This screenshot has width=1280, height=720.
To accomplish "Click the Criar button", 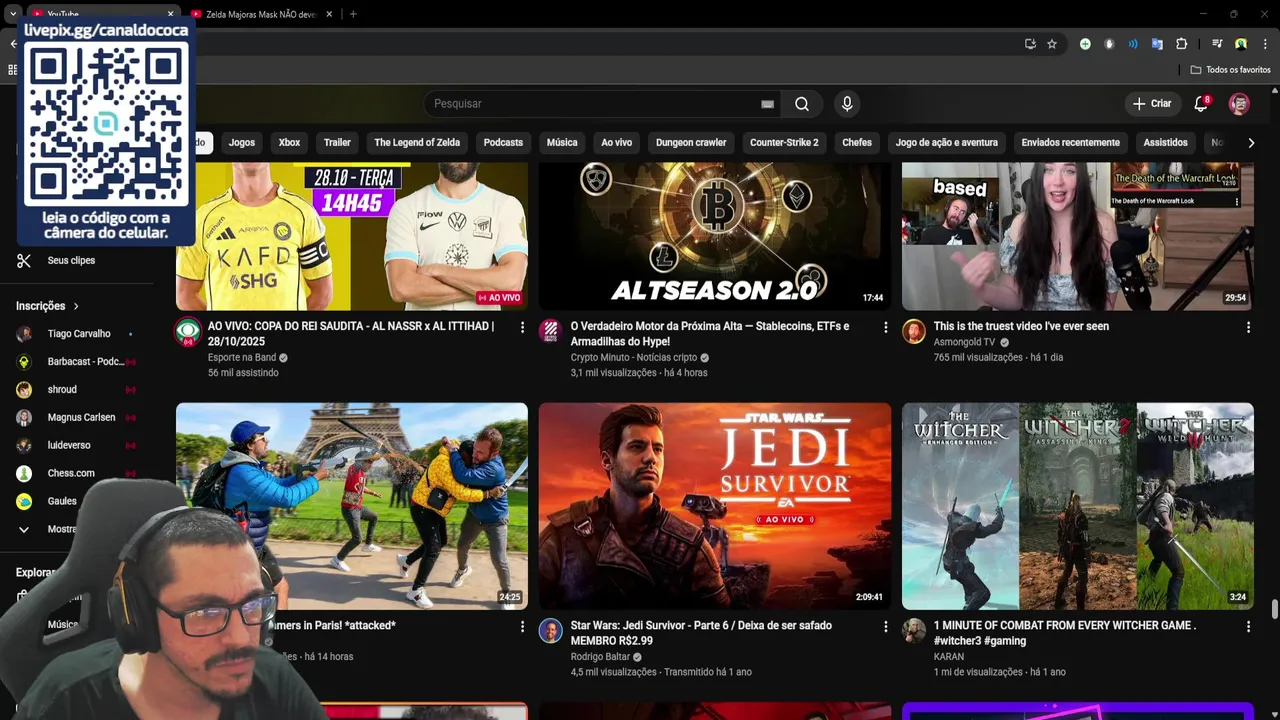I will (x=1151, y=104).
